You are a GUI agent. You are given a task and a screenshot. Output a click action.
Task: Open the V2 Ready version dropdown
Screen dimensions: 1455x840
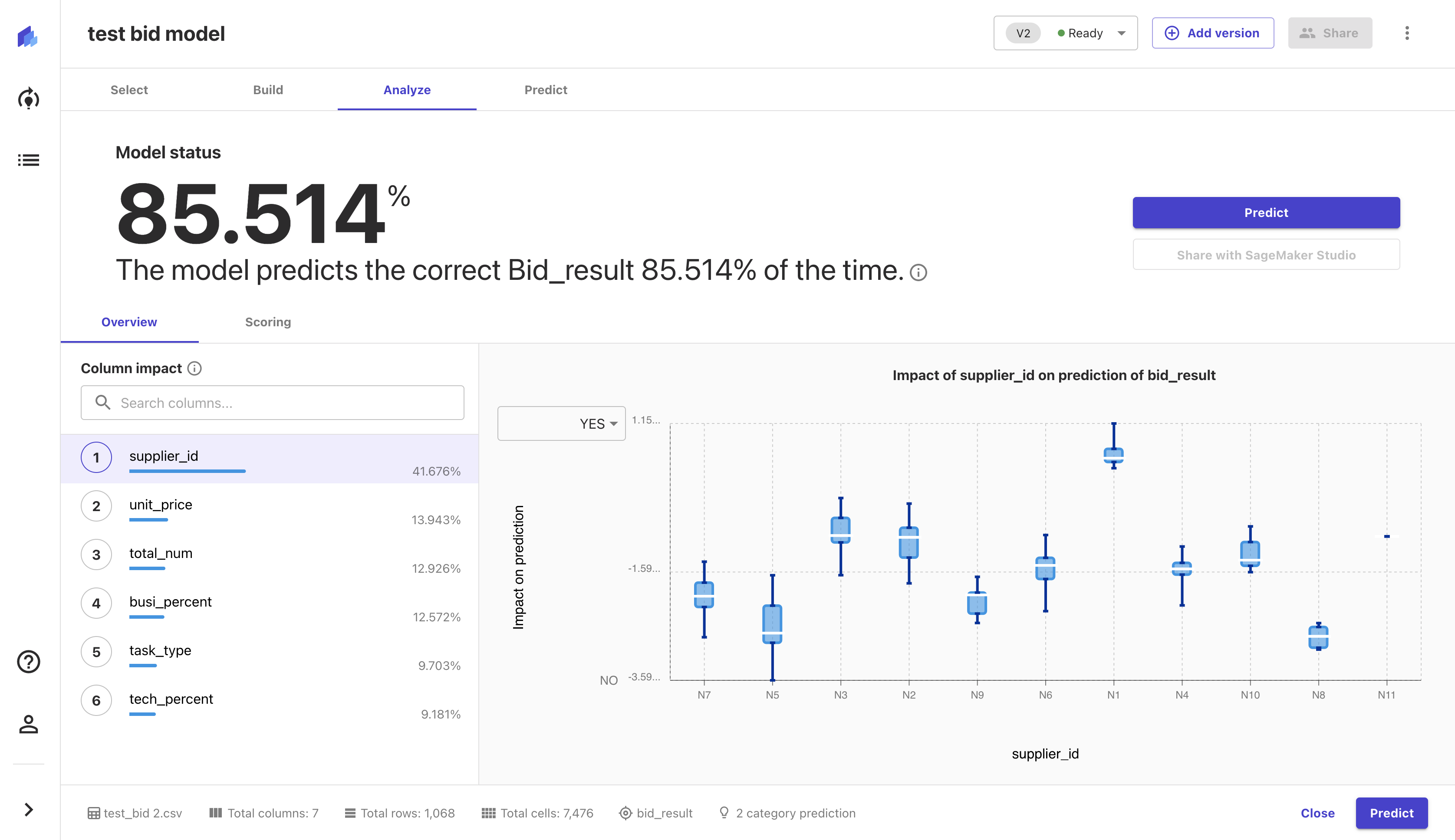point(1065,33)
